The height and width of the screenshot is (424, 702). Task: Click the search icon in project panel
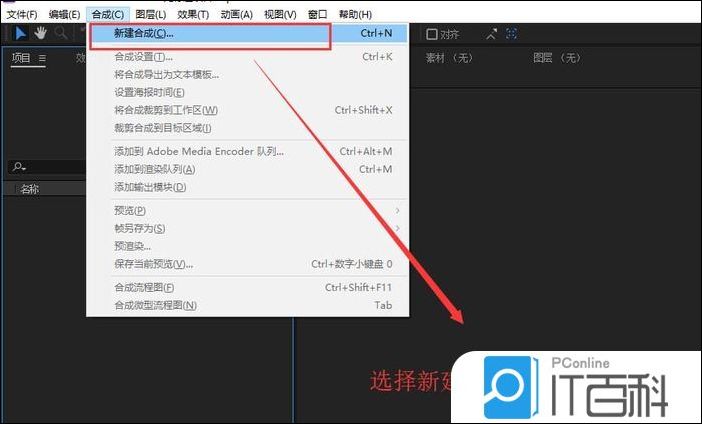point(19,167)
